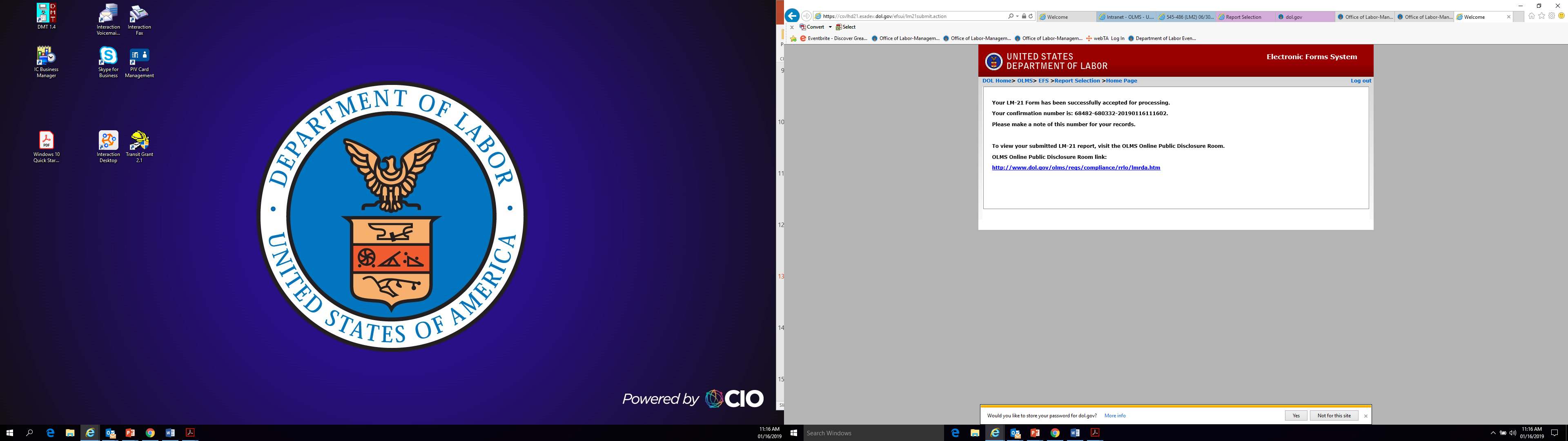Show hidden system tray icons
1568x441 pixels.
pos(1492,433)
